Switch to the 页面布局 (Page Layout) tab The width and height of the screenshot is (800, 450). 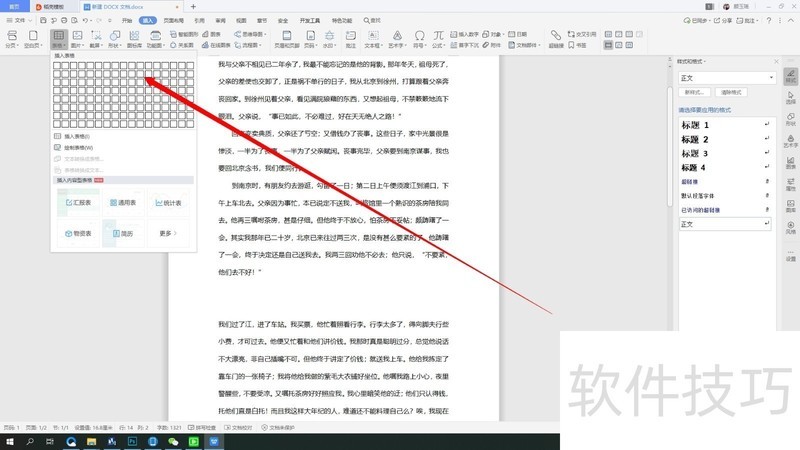173,20
